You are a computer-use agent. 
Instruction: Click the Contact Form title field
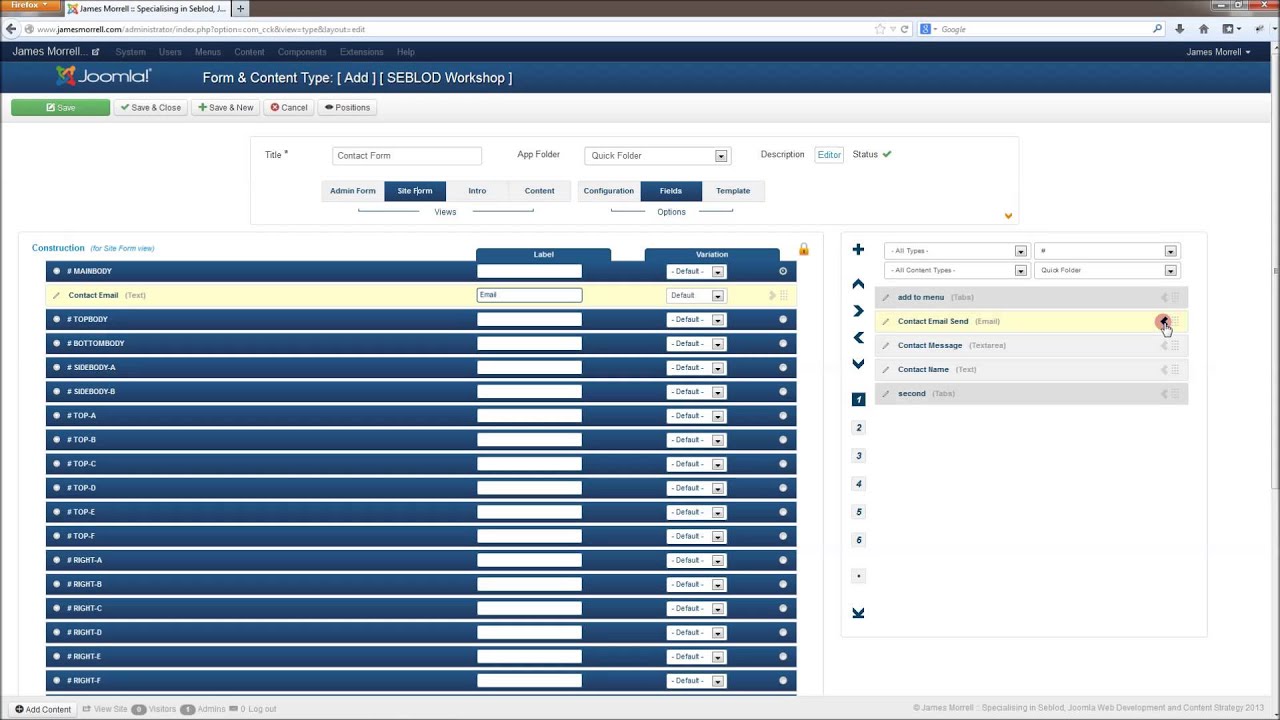[x=406, y=156]
